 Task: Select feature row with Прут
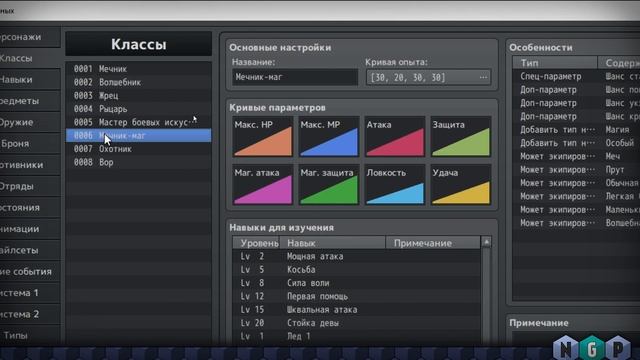pos(576,170)
